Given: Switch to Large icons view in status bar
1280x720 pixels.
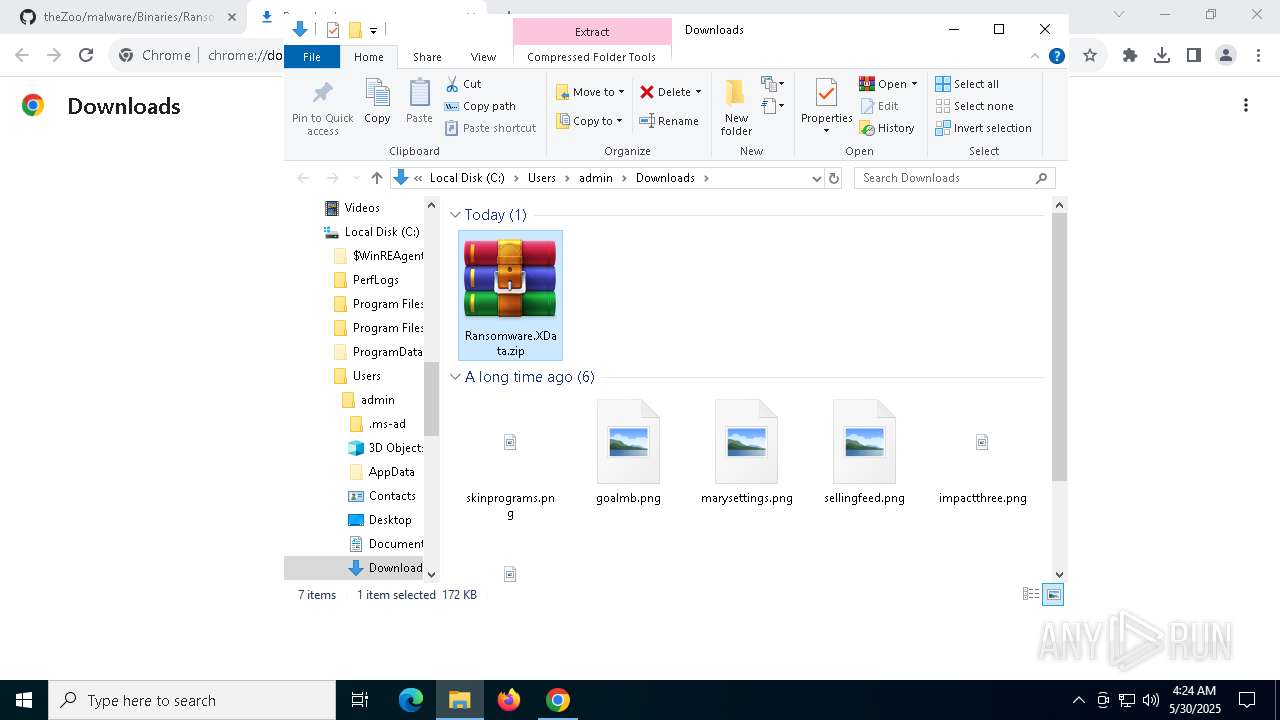Looking at the screenshot, I should [1053, 594].
